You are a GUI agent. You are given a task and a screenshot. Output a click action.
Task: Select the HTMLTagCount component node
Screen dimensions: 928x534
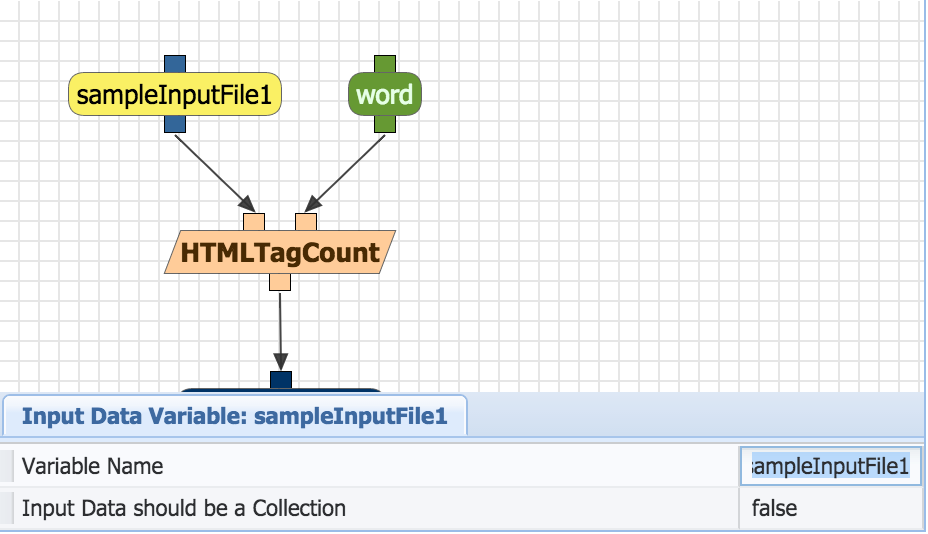[280, 253]
